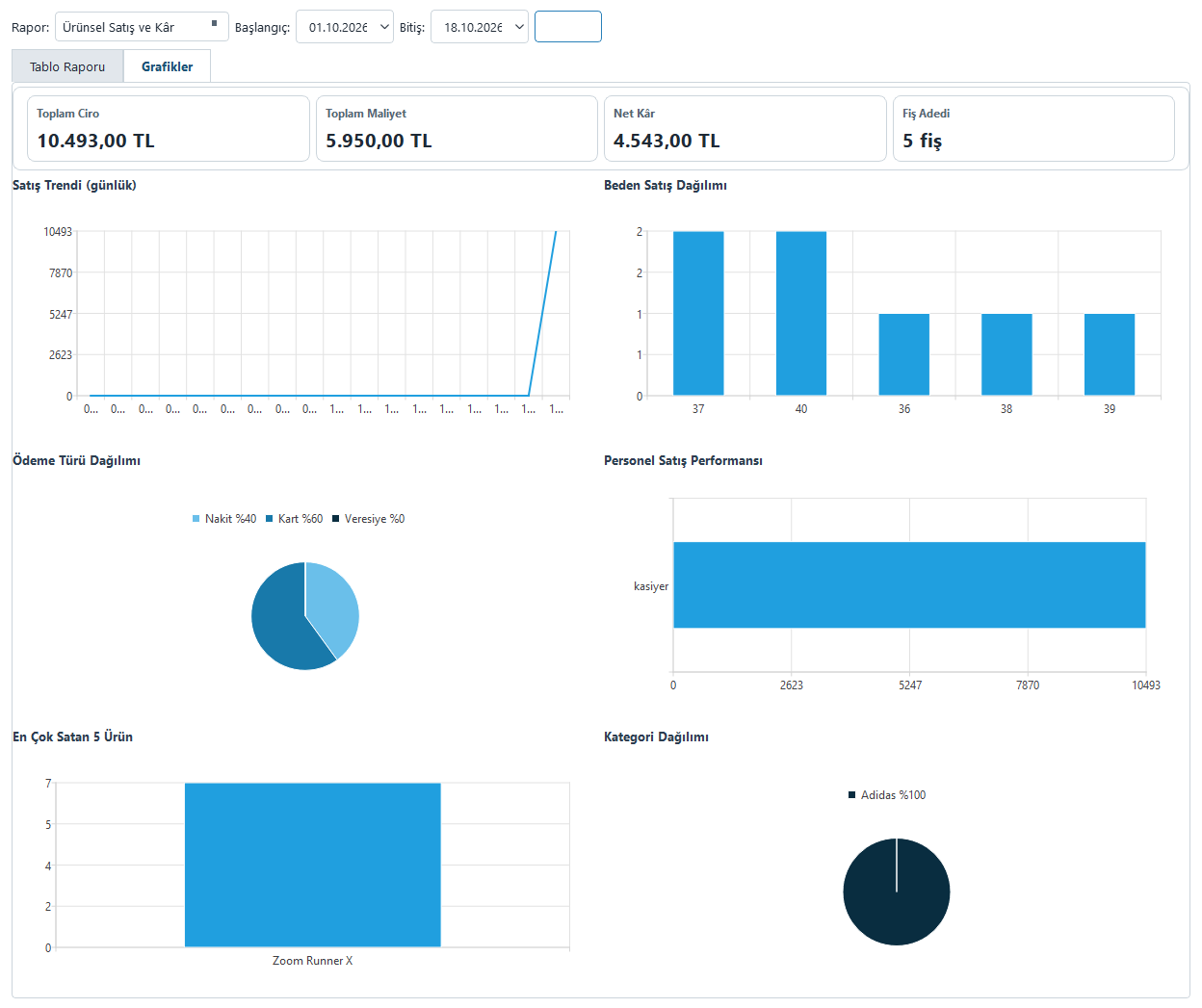
Task: Click the 5.950,00 TL total cost value
Action: coord(379,141)
